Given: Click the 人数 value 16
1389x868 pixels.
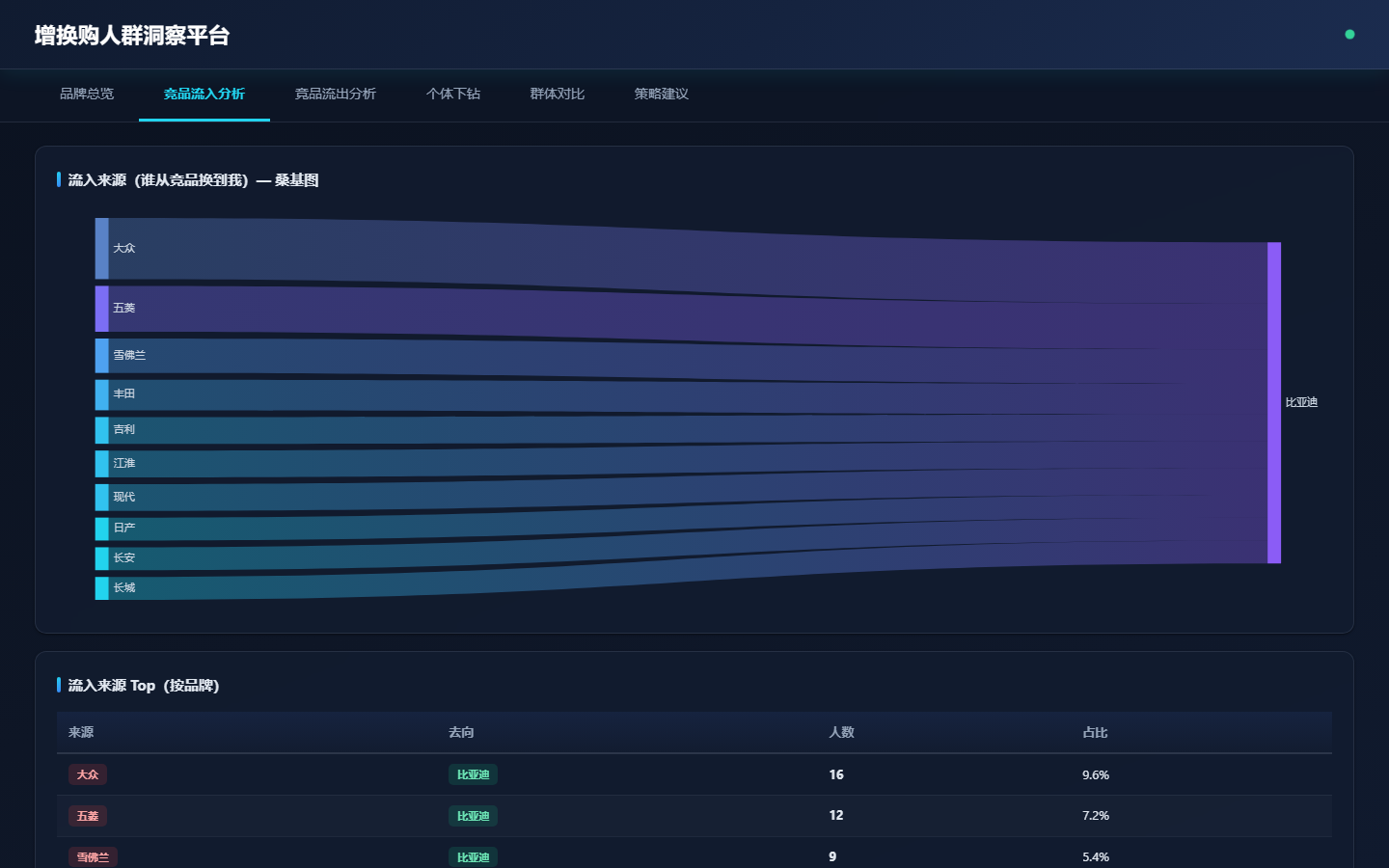Looking at the screenshot, I should click(836, 774).
